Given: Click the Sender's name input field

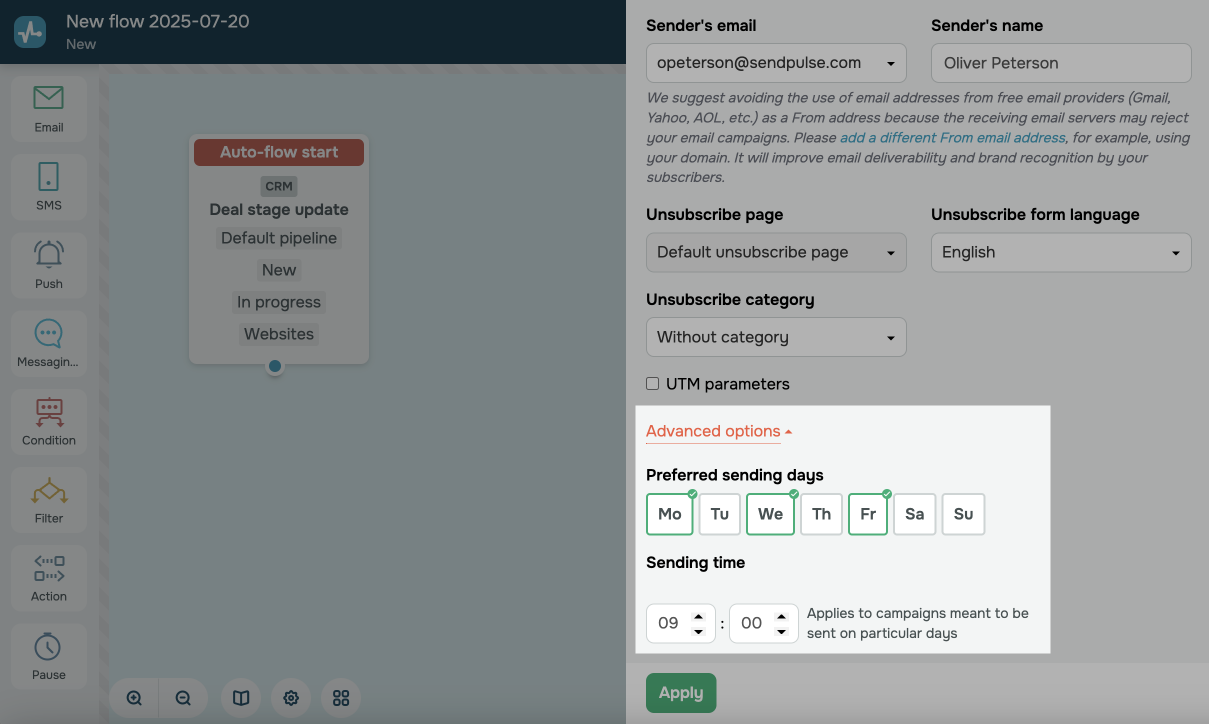Looking at the screenshot, I should (x=1060, y=63).
